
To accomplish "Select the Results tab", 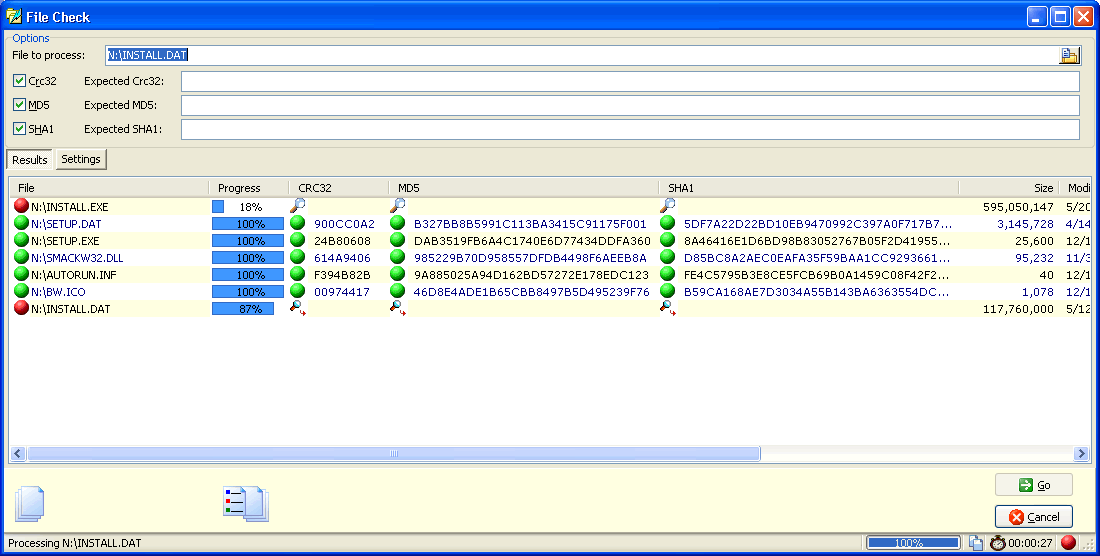I will pos(30,160).
